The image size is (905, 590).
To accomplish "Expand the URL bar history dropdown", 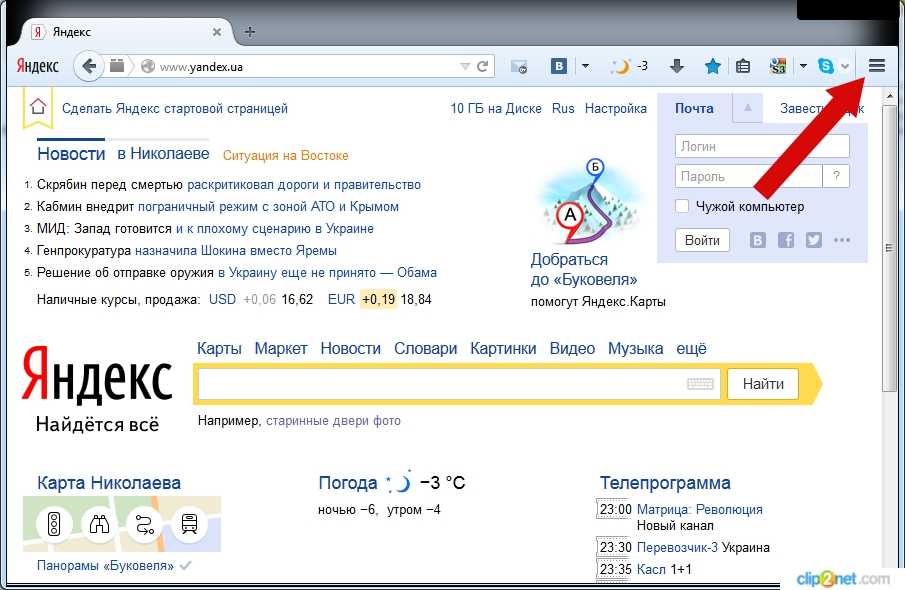I will click(465, 67).
